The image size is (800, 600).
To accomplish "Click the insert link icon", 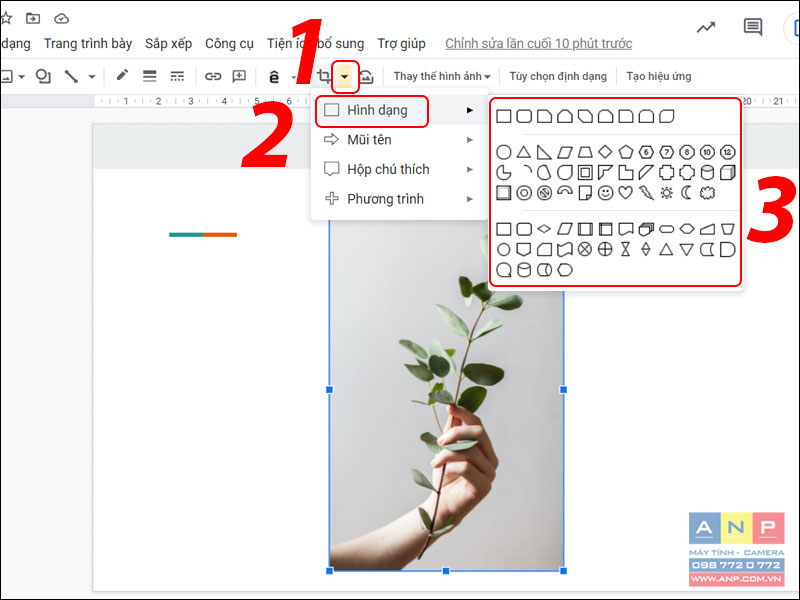I will 213,77.
